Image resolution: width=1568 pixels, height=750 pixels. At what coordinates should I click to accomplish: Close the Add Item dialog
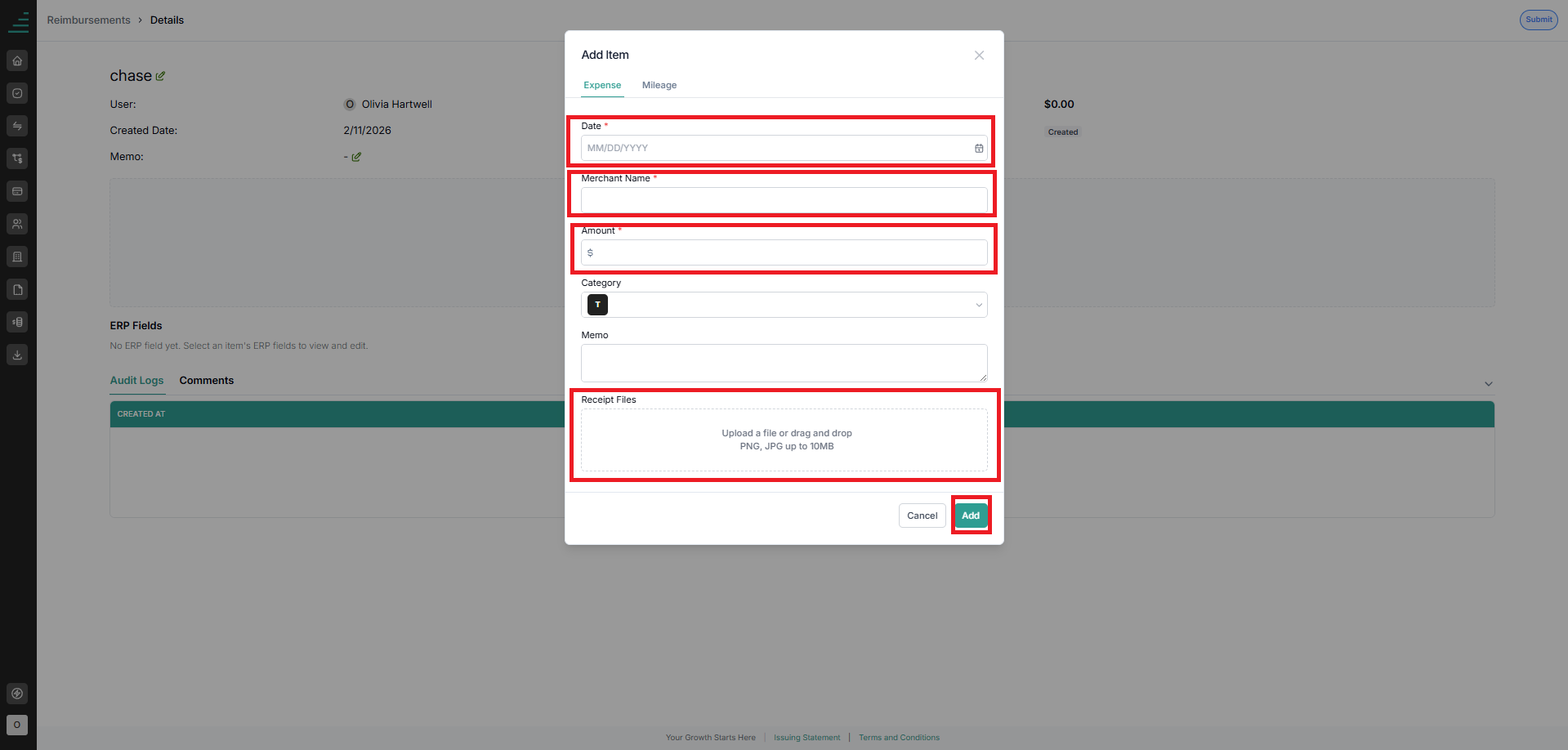(979, 56)
